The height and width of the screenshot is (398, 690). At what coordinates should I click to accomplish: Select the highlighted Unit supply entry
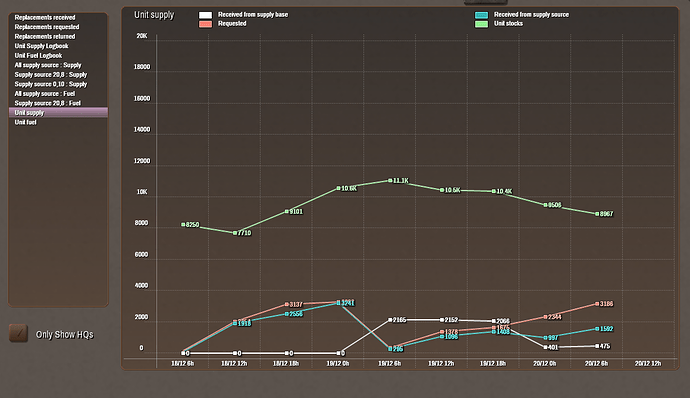click(x=58, y=113)
